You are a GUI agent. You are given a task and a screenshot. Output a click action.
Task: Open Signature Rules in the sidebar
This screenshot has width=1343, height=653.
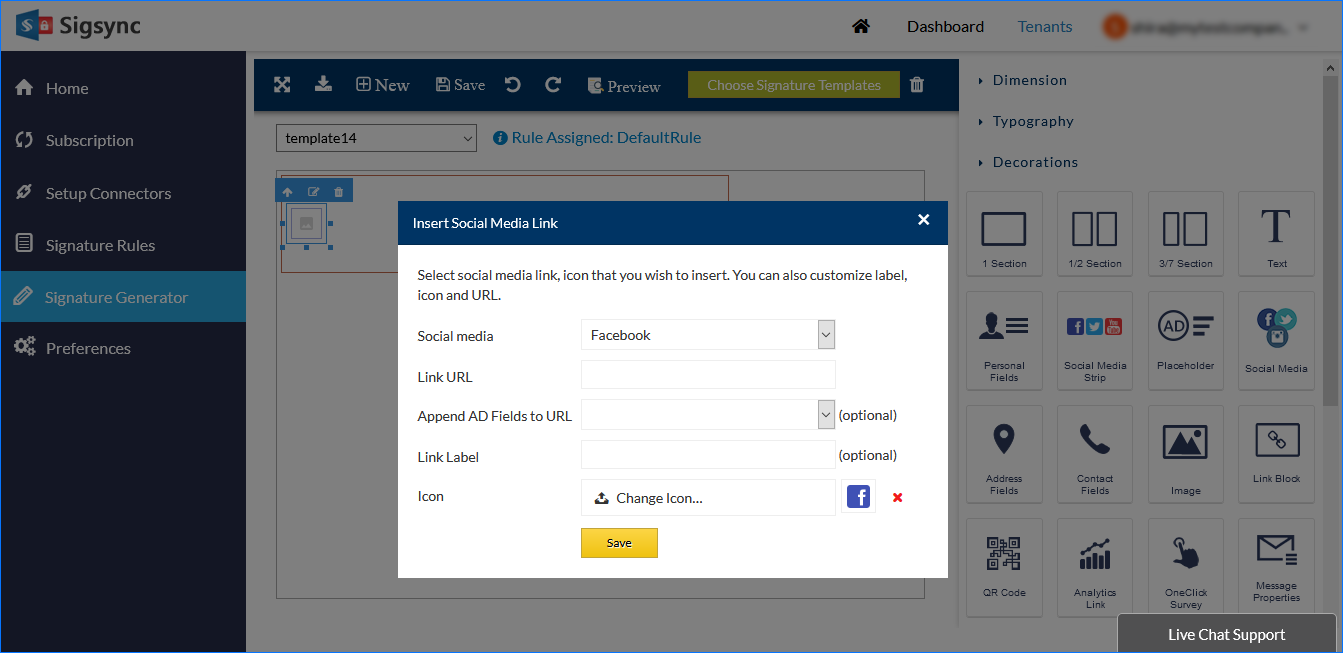[x=100, y=245]
